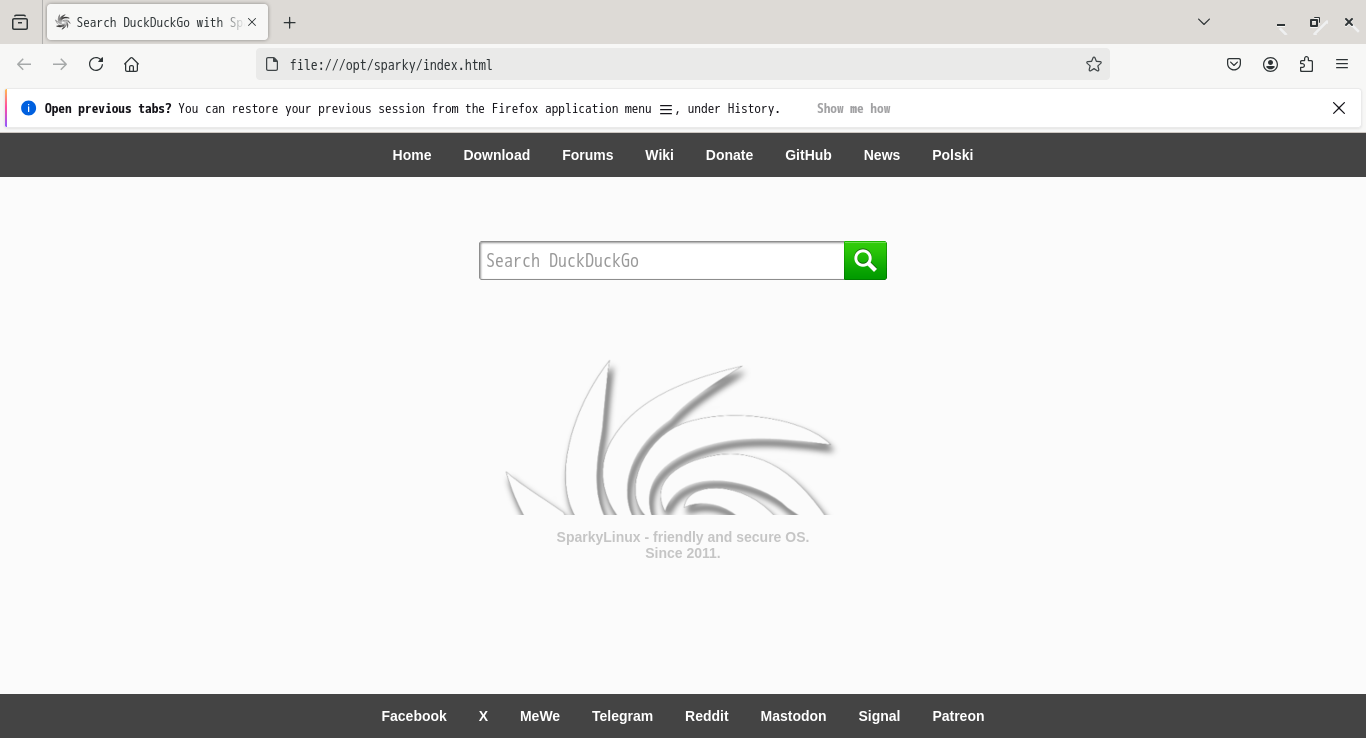Switch to the Polski language link
The width and height of the screenshot is (1366, 738).
click(x=953, y=155)
